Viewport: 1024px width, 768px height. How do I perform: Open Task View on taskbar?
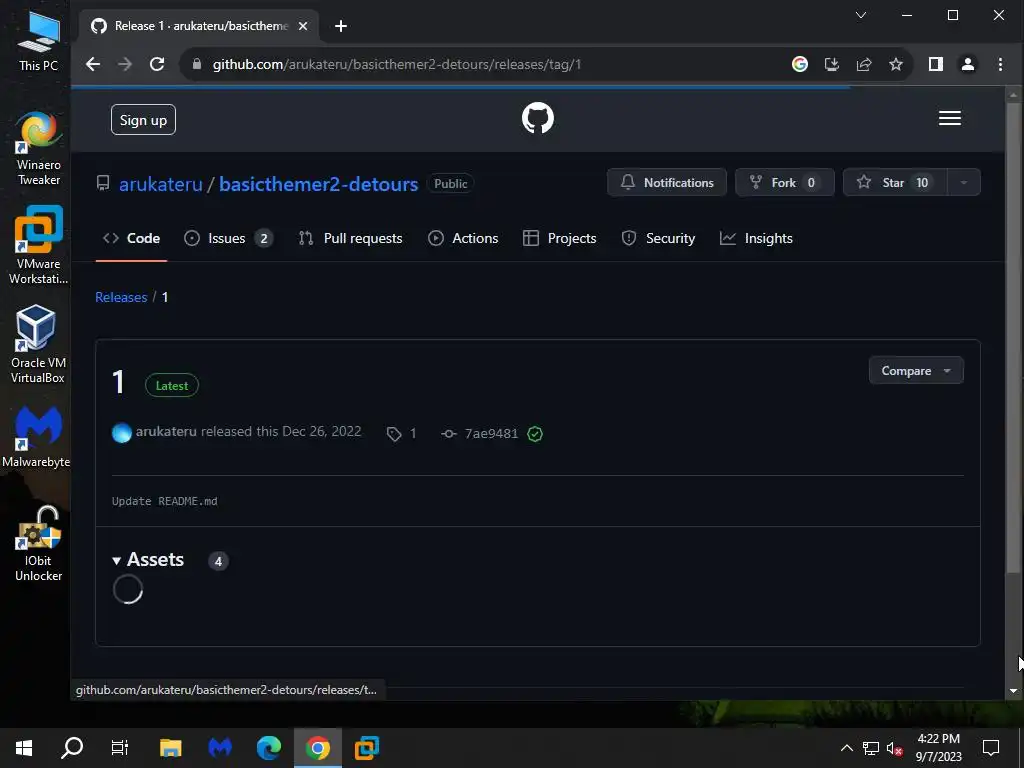[120, 748]
